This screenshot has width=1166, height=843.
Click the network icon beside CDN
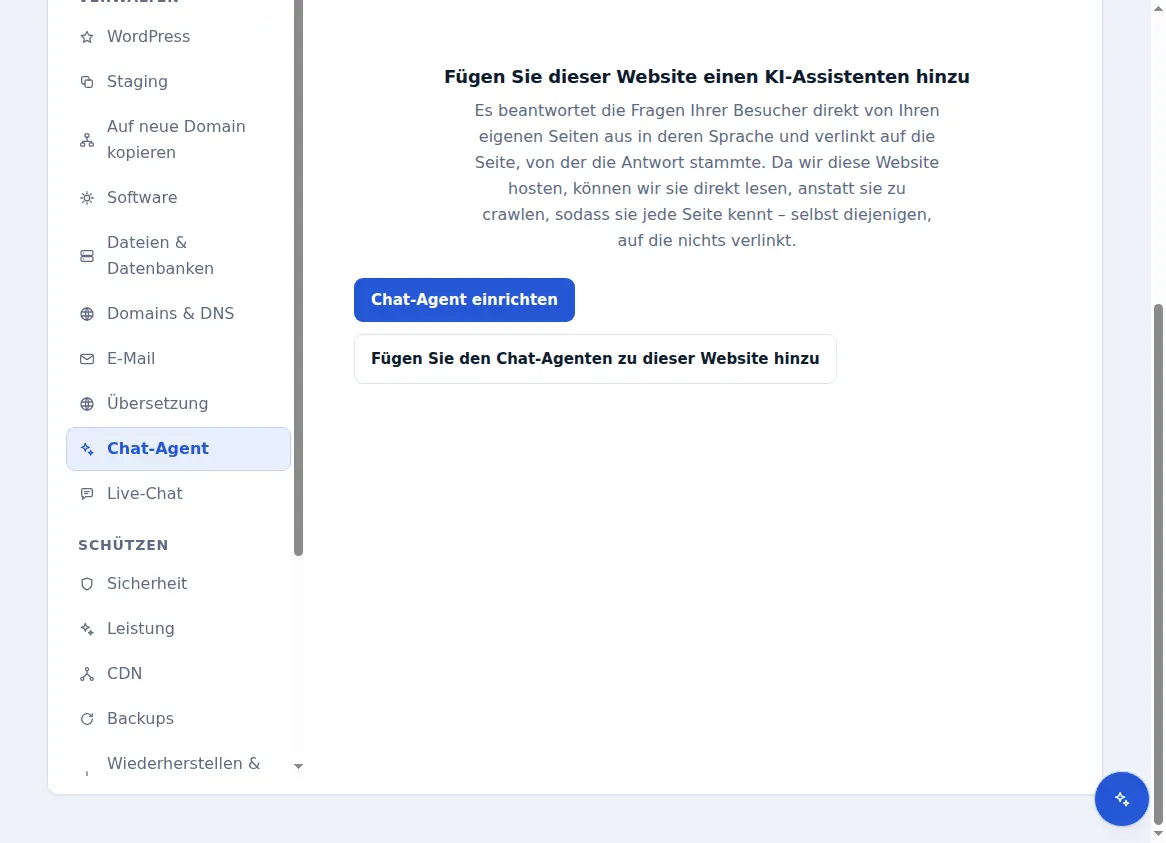87,674
